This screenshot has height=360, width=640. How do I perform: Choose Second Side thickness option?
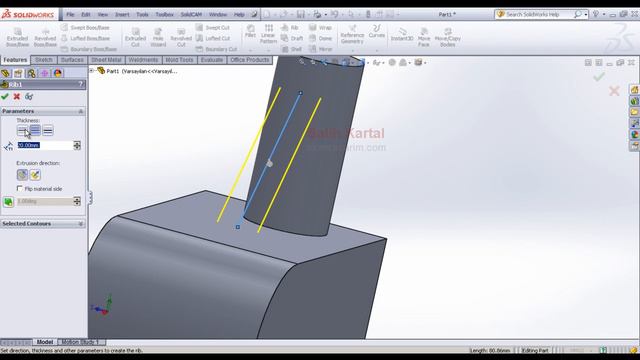pos(48,131)
